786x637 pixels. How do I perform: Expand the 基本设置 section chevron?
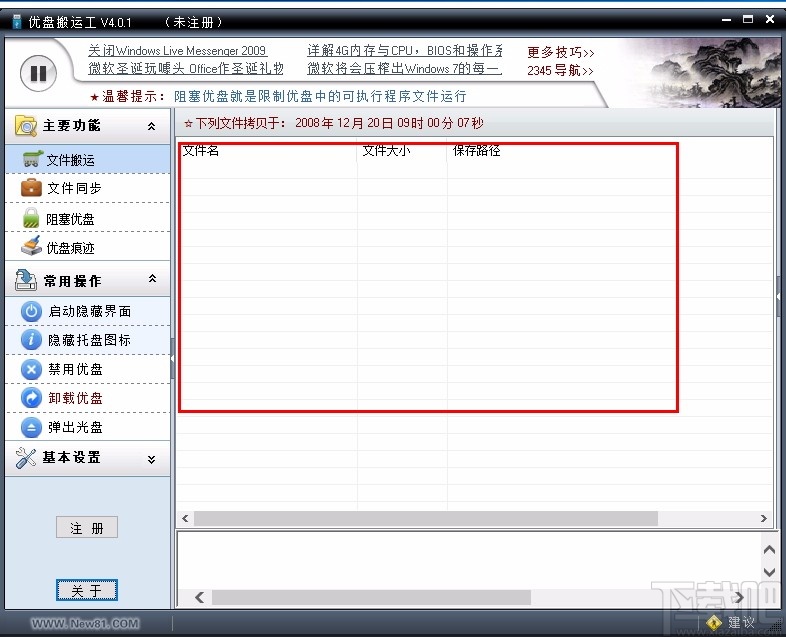point(151,459)
